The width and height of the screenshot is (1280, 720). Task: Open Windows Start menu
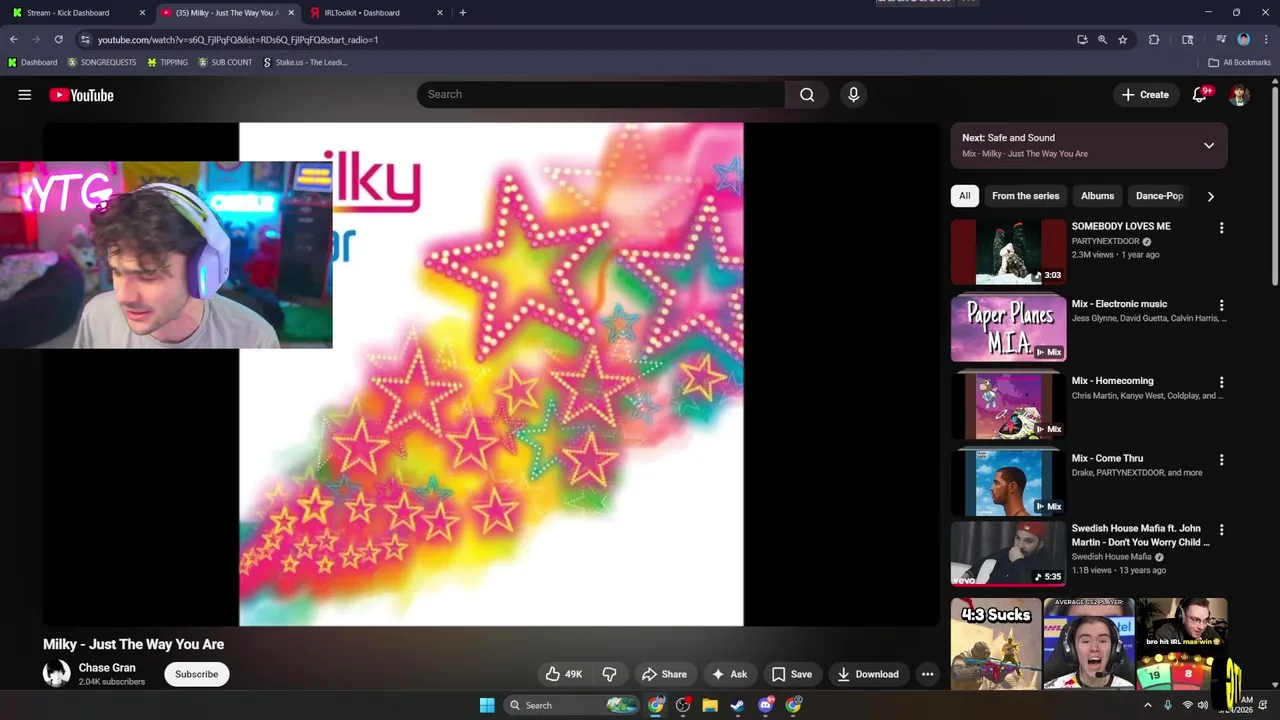tap(487, 705)
